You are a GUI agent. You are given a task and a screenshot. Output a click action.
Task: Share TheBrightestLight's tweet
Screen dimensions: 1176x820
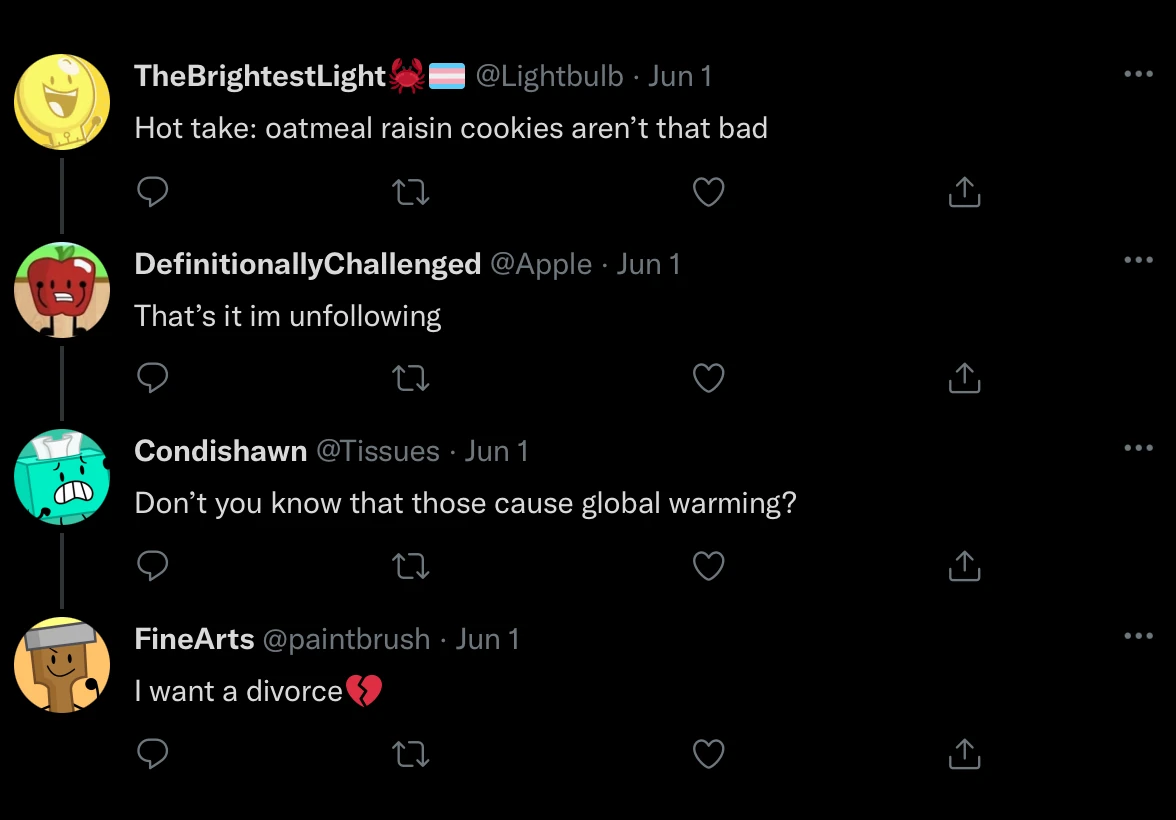tap(963, 191)
